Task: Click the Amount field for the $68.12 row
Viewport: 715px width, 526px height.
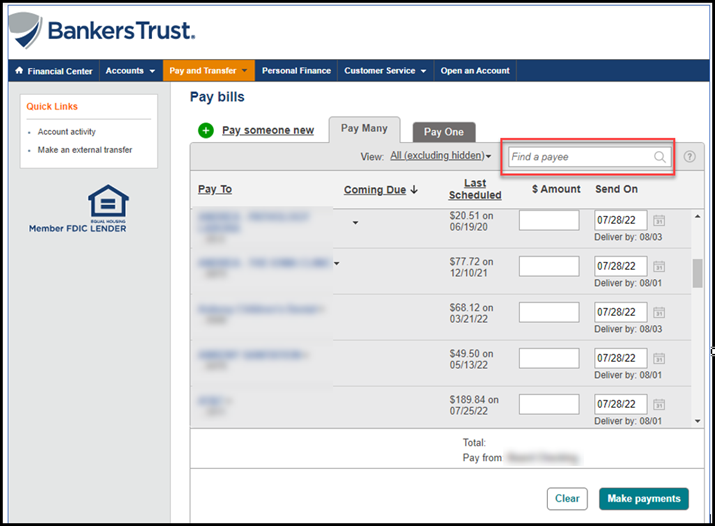Action: 549,312
